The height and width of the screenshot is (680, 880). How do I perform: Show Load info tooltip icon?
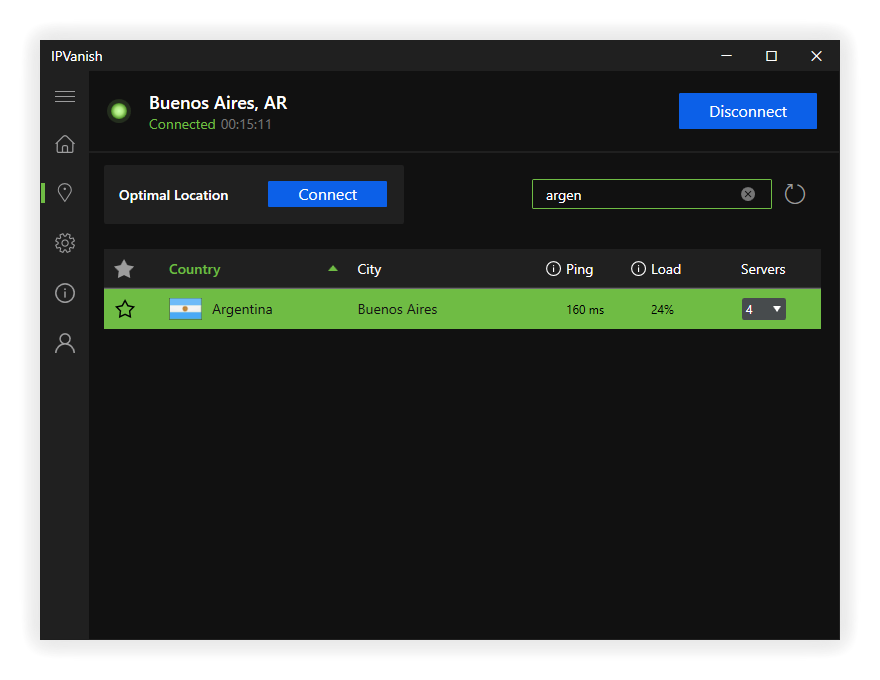pyautogui.click(x=638, y=269)
